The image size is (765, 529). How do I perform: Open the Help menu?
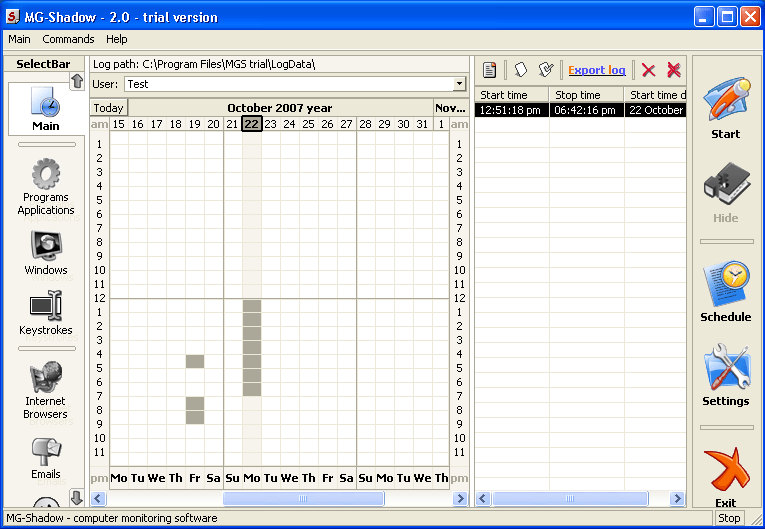pyautogui.click(x=117, y=39)
